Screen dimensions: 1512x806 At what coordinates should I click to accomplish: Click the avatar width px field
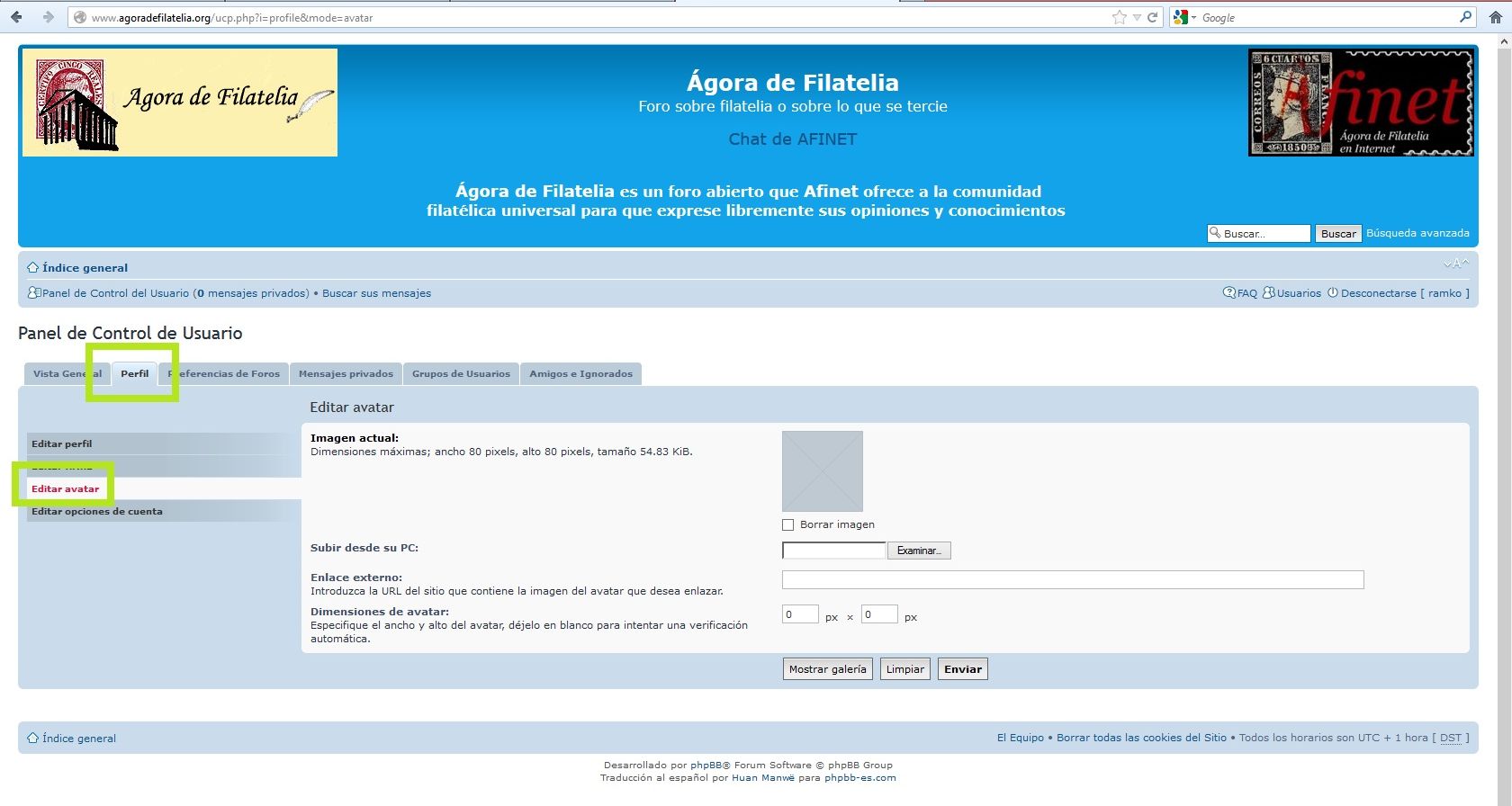pyautogui.click(x=800, y=614)
